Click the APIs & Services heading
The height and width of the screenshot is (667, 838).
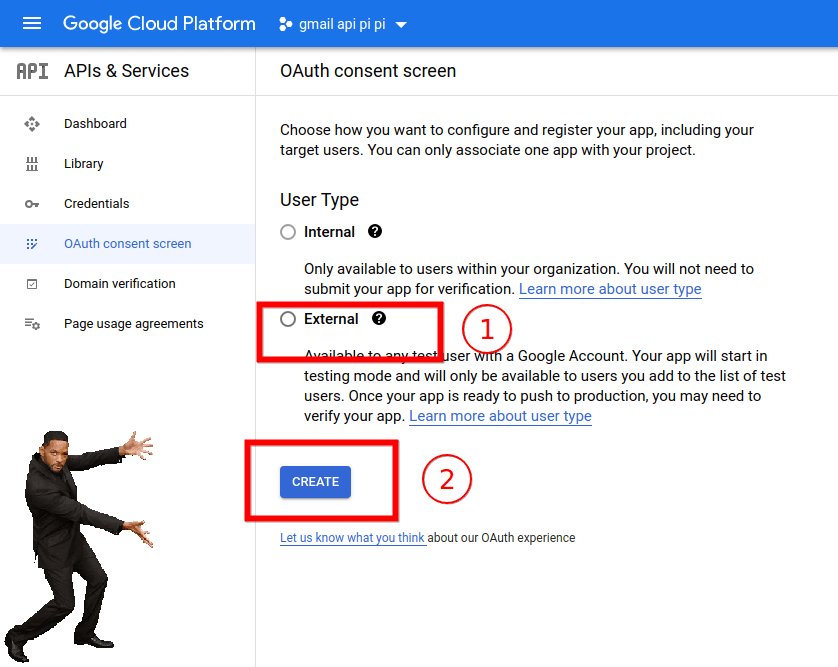[x=127, y=71]
